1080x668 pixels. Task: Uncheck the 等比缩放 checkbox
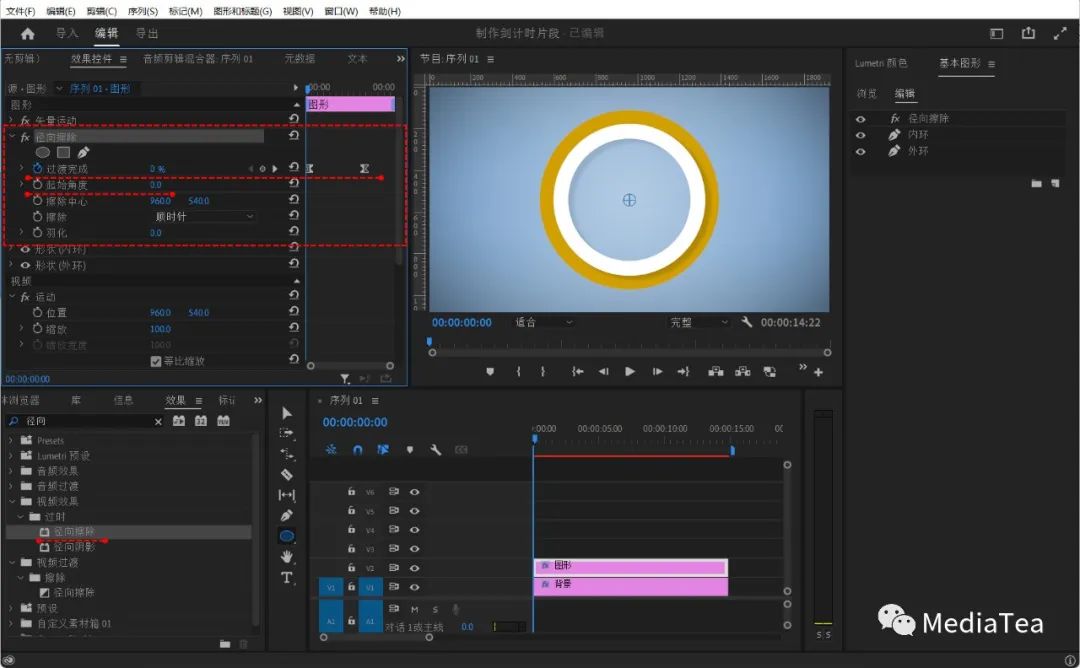tap(156, 361)
